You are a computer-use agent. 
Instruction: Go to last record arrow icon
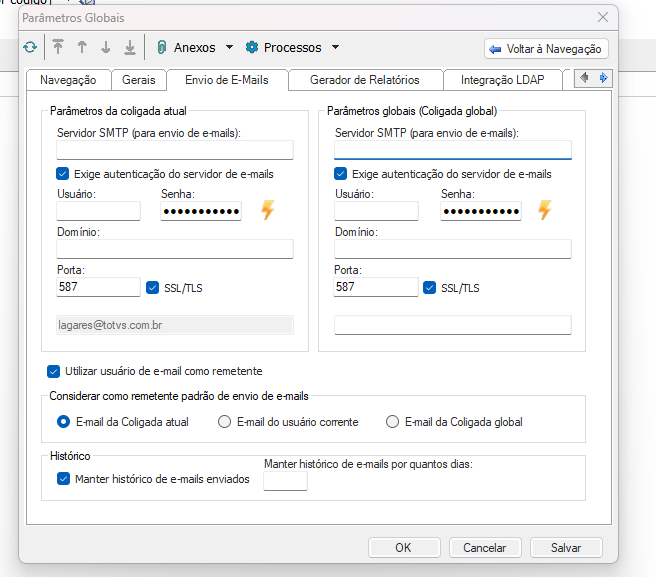click(x=130, y=47)
